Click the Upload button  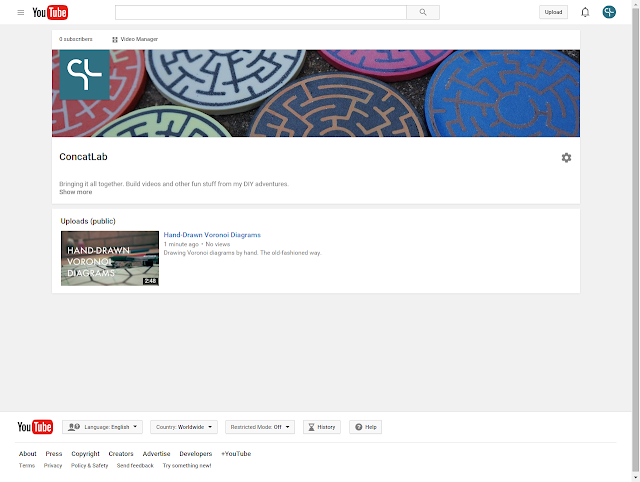click(553, 12)
